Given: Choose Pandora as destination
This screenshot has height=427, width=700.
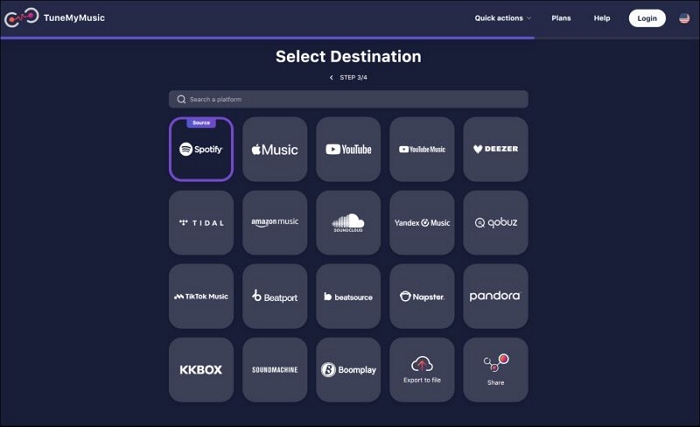Looking at the screenshot, I should [496, 296].
